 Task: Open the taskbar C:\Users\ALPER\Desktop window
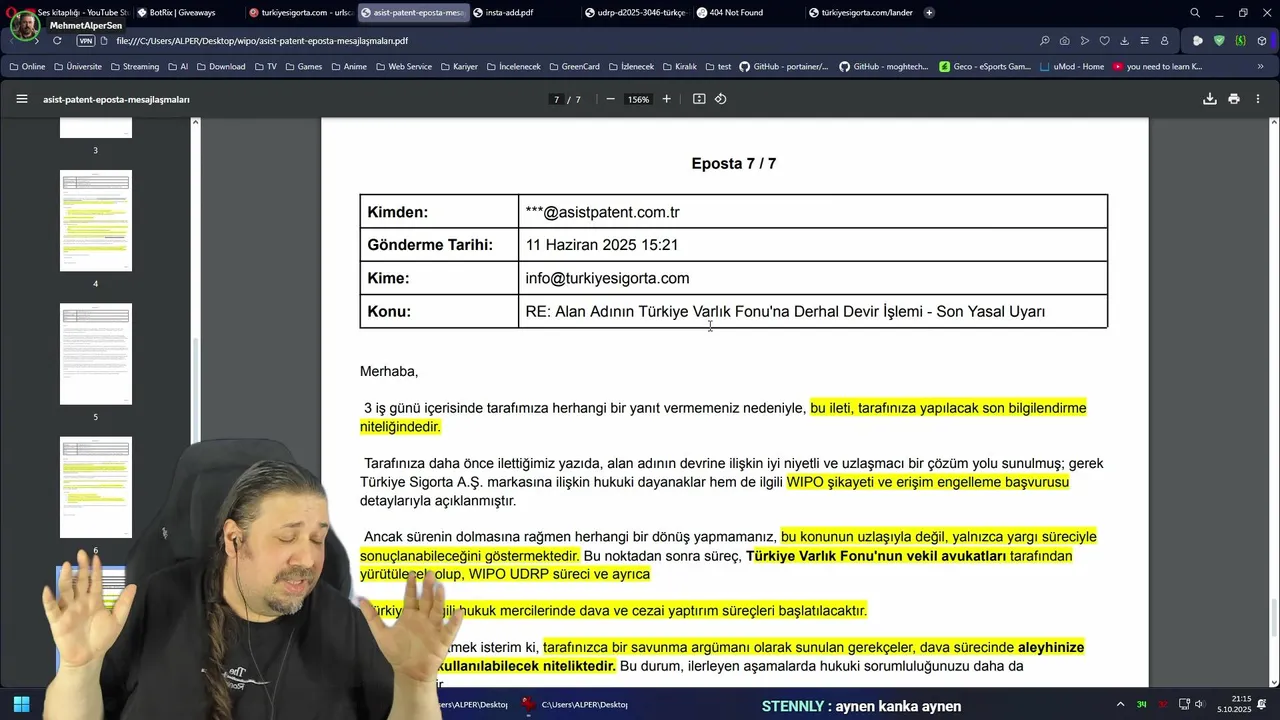click(x=575, y=705)
